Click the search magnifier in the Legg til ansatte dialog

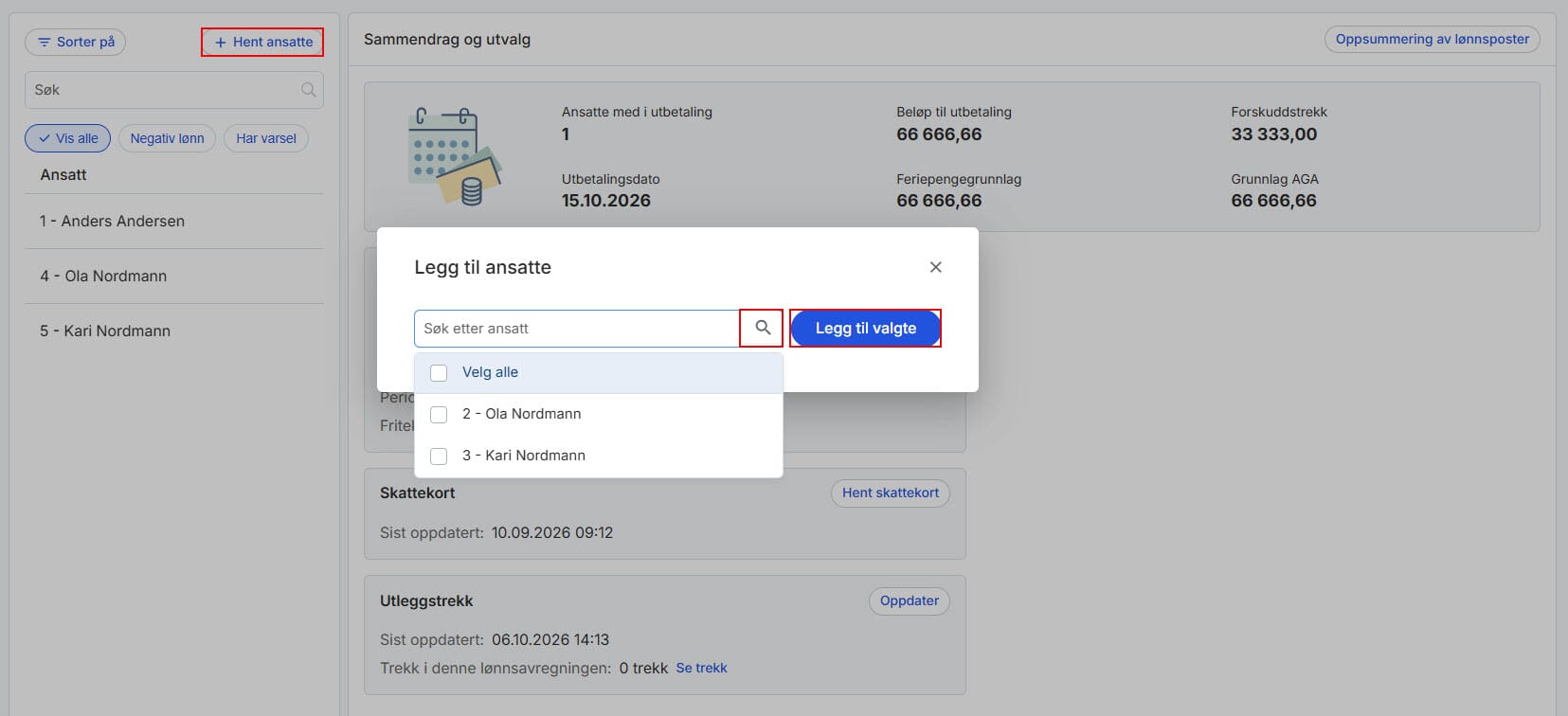pos(762,328)
